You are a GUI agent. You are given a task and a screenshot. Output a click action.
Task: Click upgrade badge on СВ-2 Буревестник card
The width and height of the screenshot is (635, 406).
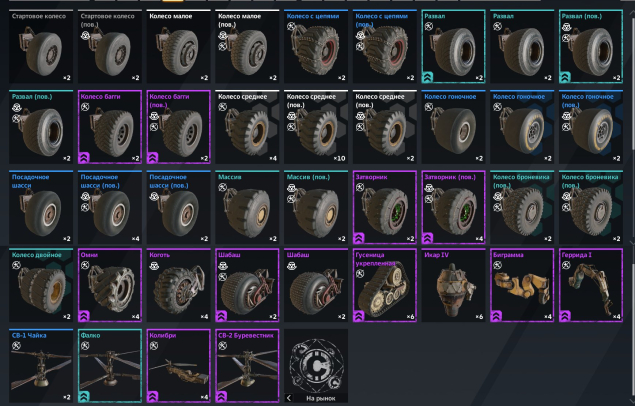coord(222,397)
